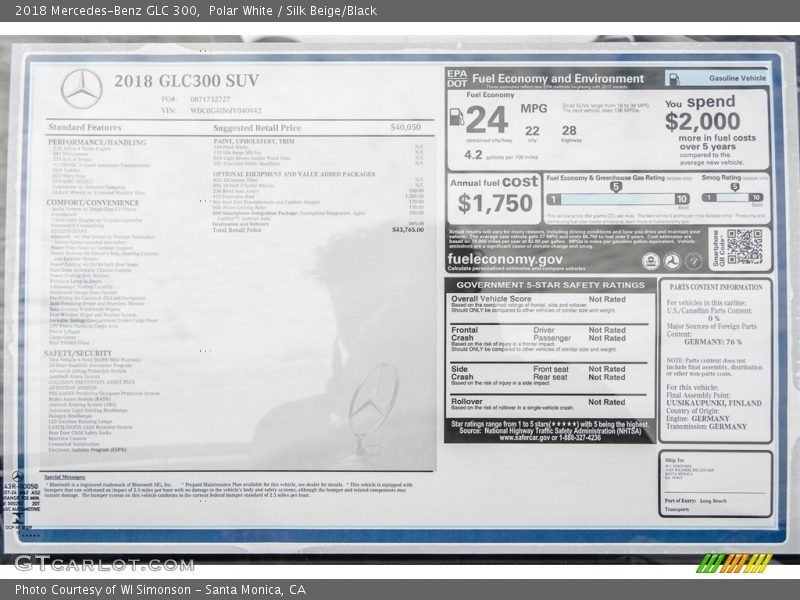The image size is (800, 600).
Task: Click the EPA DOT badge in the header
Action: tap(457, 78)
